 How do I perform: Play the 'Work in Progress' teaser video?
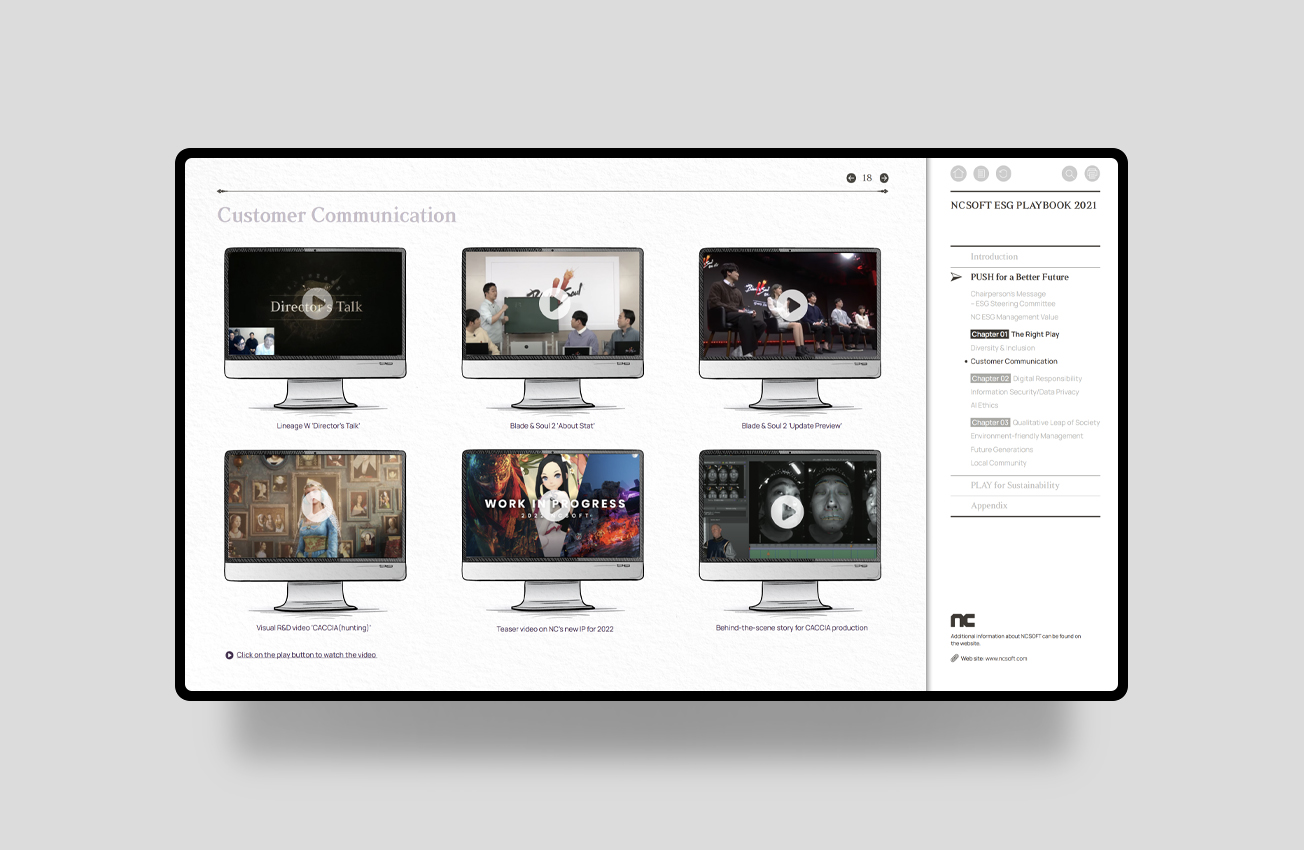tap(553, 505)
